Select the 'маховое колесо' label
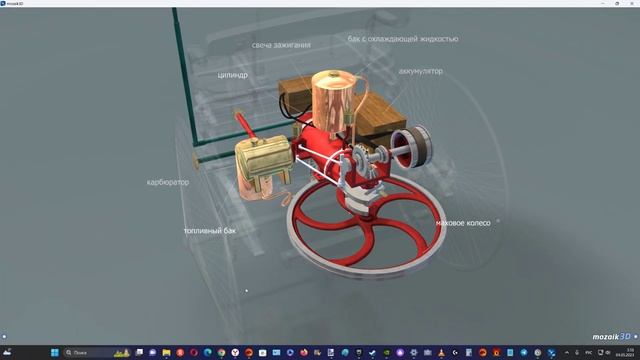Image resolution: width=640 pixels, height=360 pixels. pyautogui.click(x=463, y=223)
